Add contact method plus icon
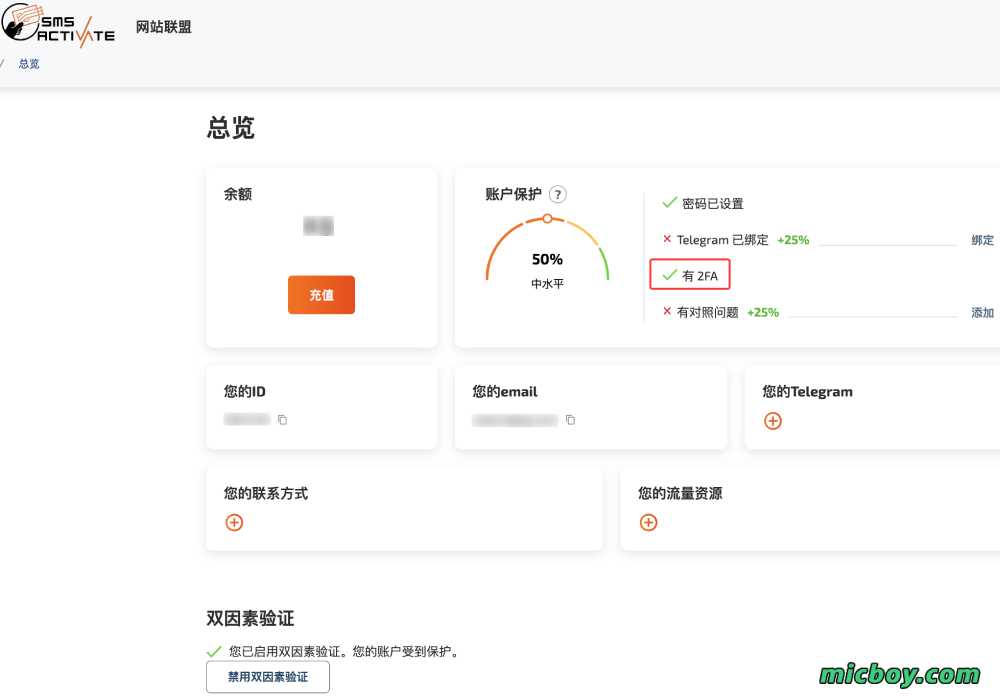This screenshot has height=698, width=1000. click(234, 522)
